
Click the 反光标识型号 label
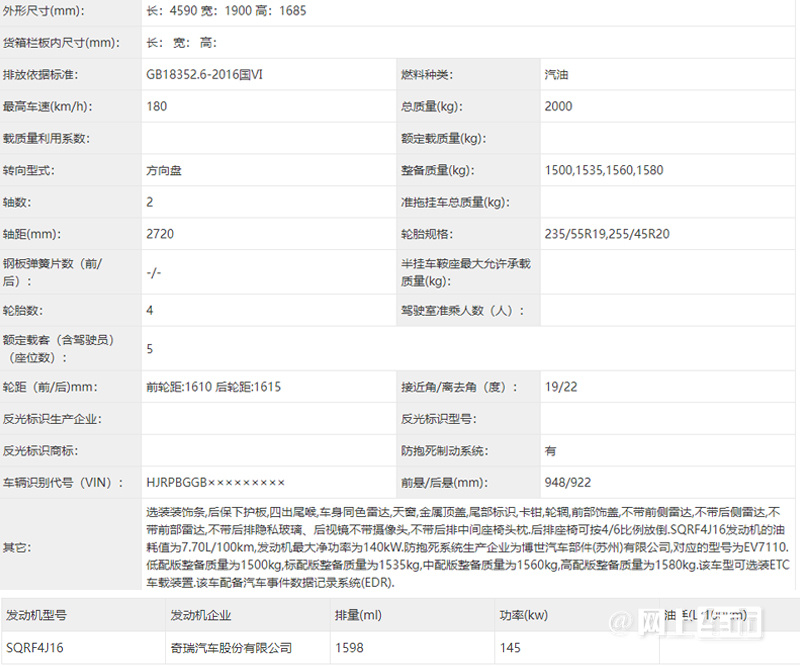[x=438, y=419]
